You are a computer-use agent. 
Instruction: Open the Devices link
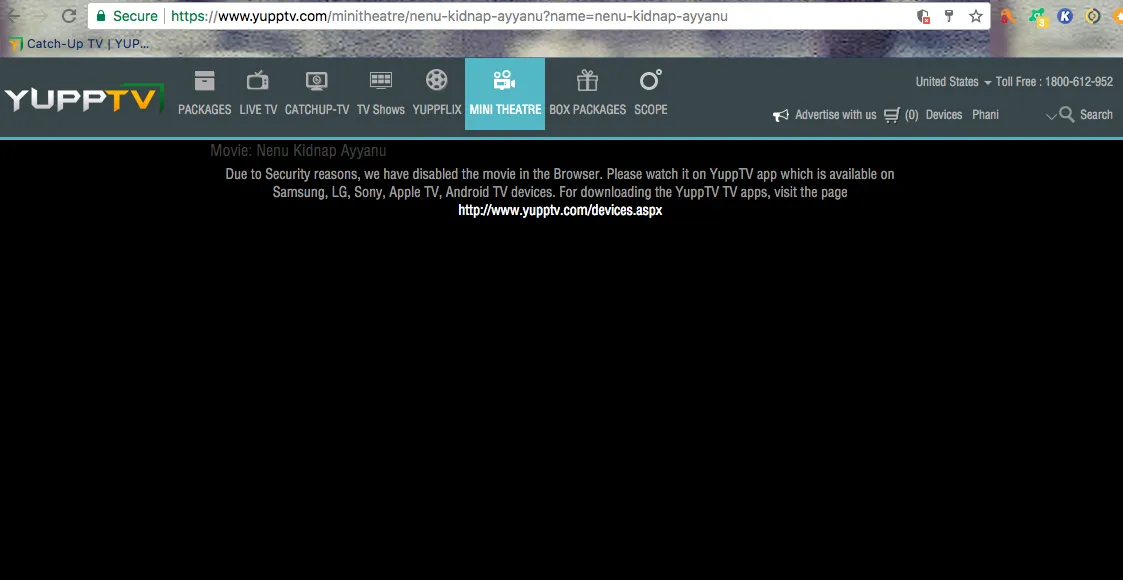tap(943, 115)
